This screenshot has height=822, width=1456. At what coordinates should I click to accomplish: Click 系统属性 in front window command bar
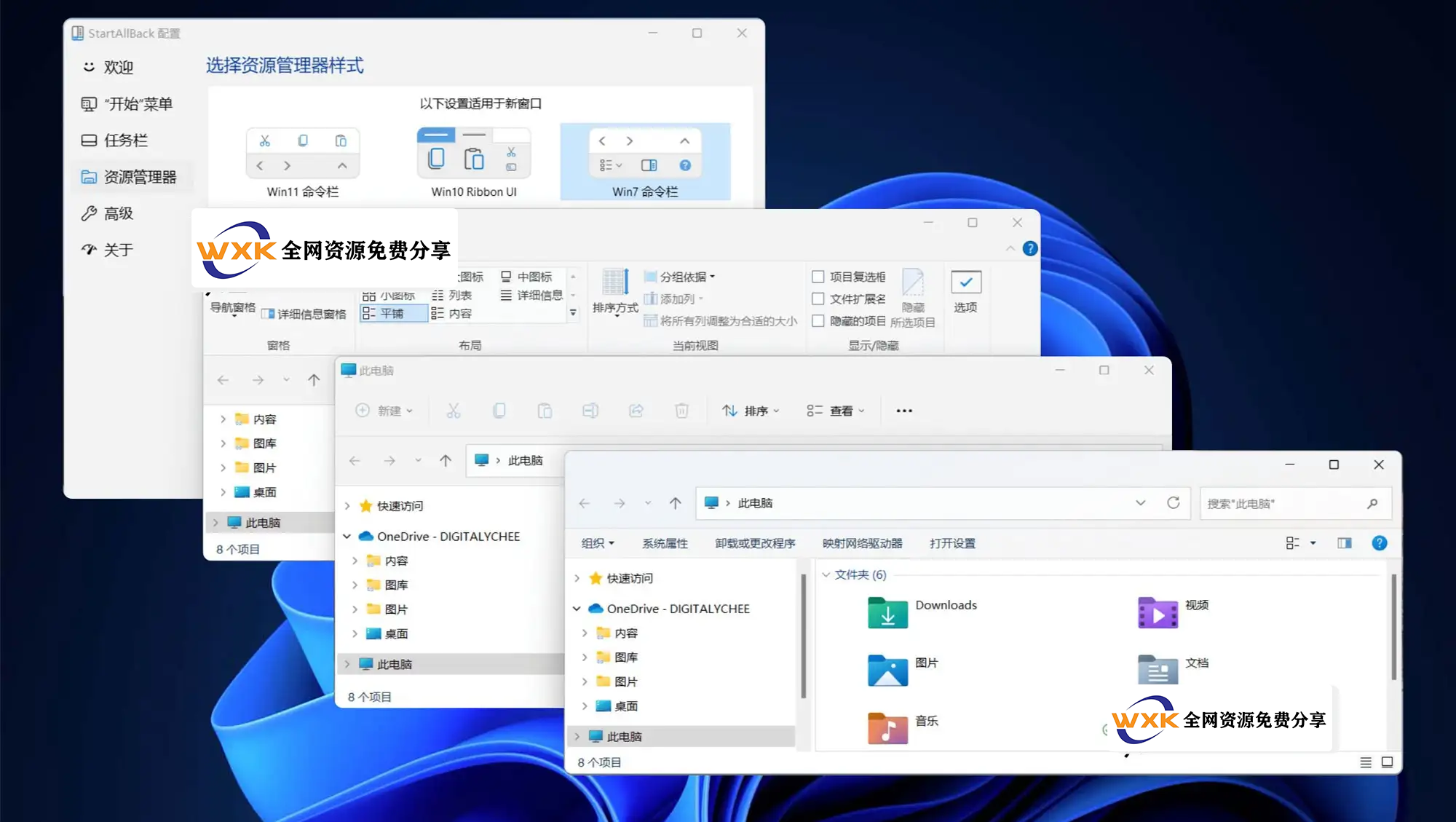[x=665, y=543]
